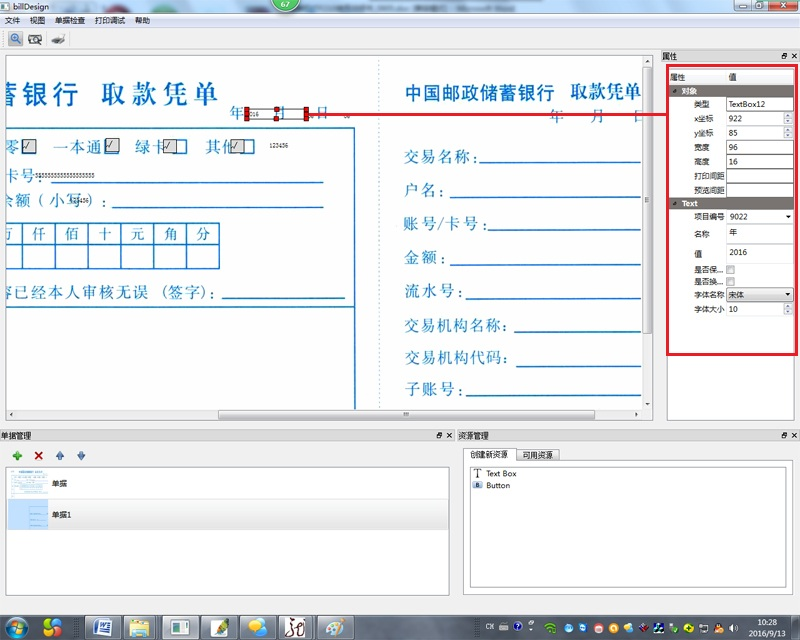Open the 单据检查 menu
This screenshot has height=640, width=800.
70,20
